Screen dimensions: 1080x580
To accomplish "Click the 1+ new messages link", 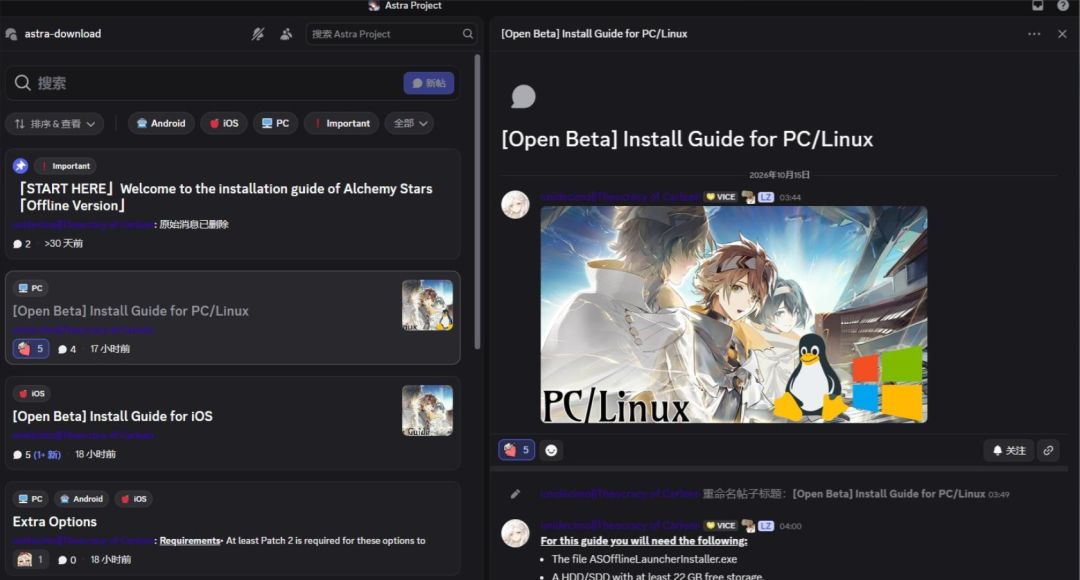I will click(x=48, y=455).
